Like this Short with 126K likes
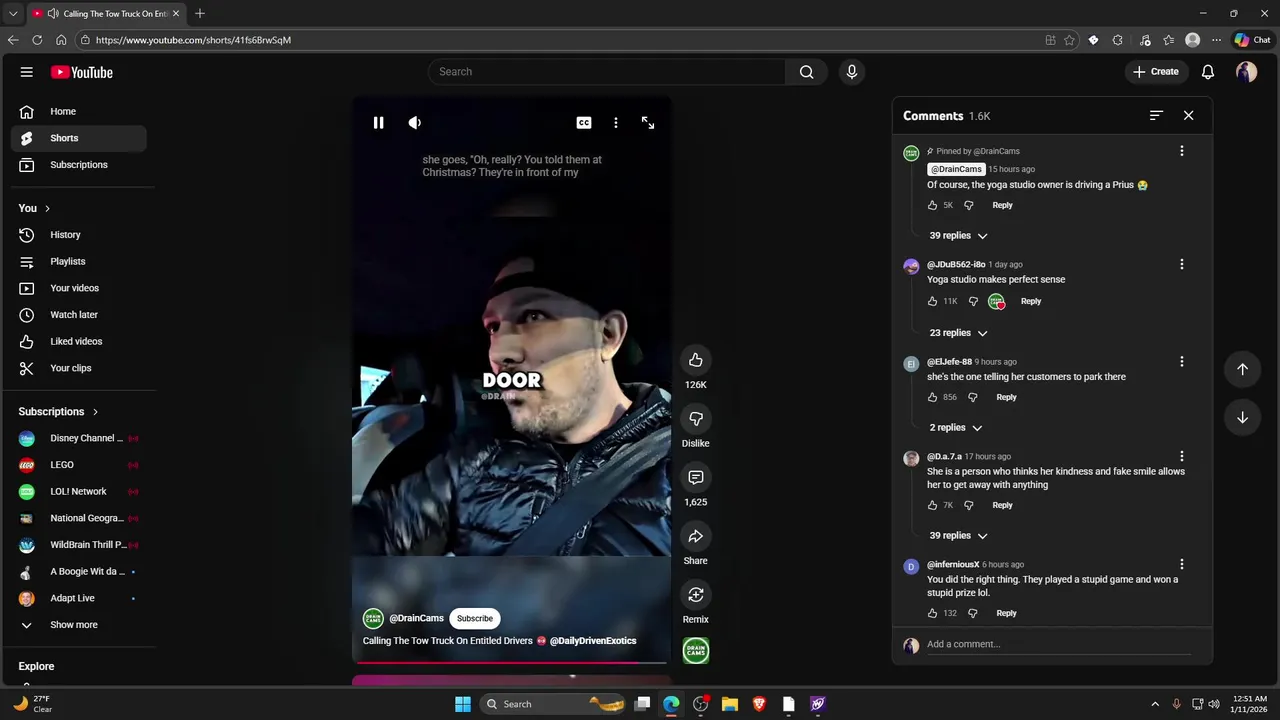The width and height of the screenshot is (1280, 720). pos(696,360)
